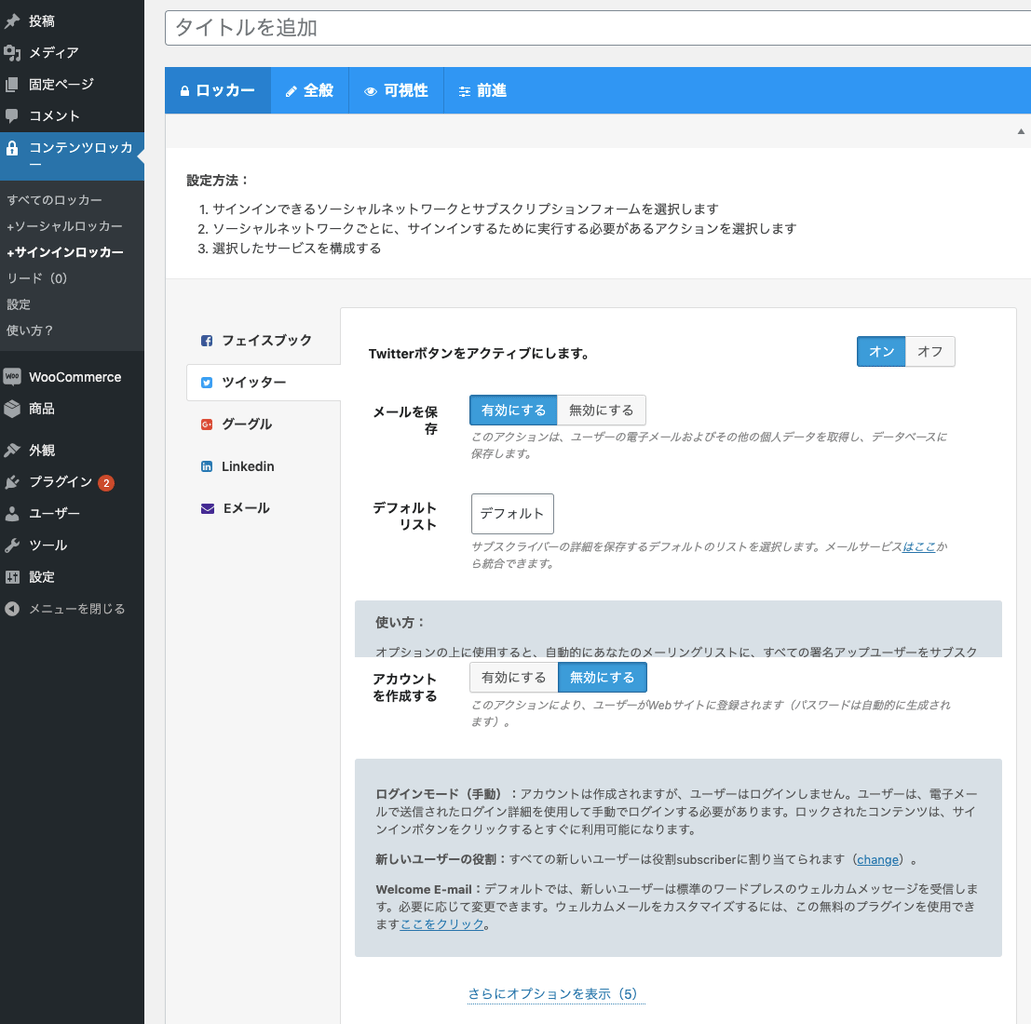Enable create account (アカウントを作成する) option
The height and width of the screenshot is (1024, 1031).
(x=513, y=678)
